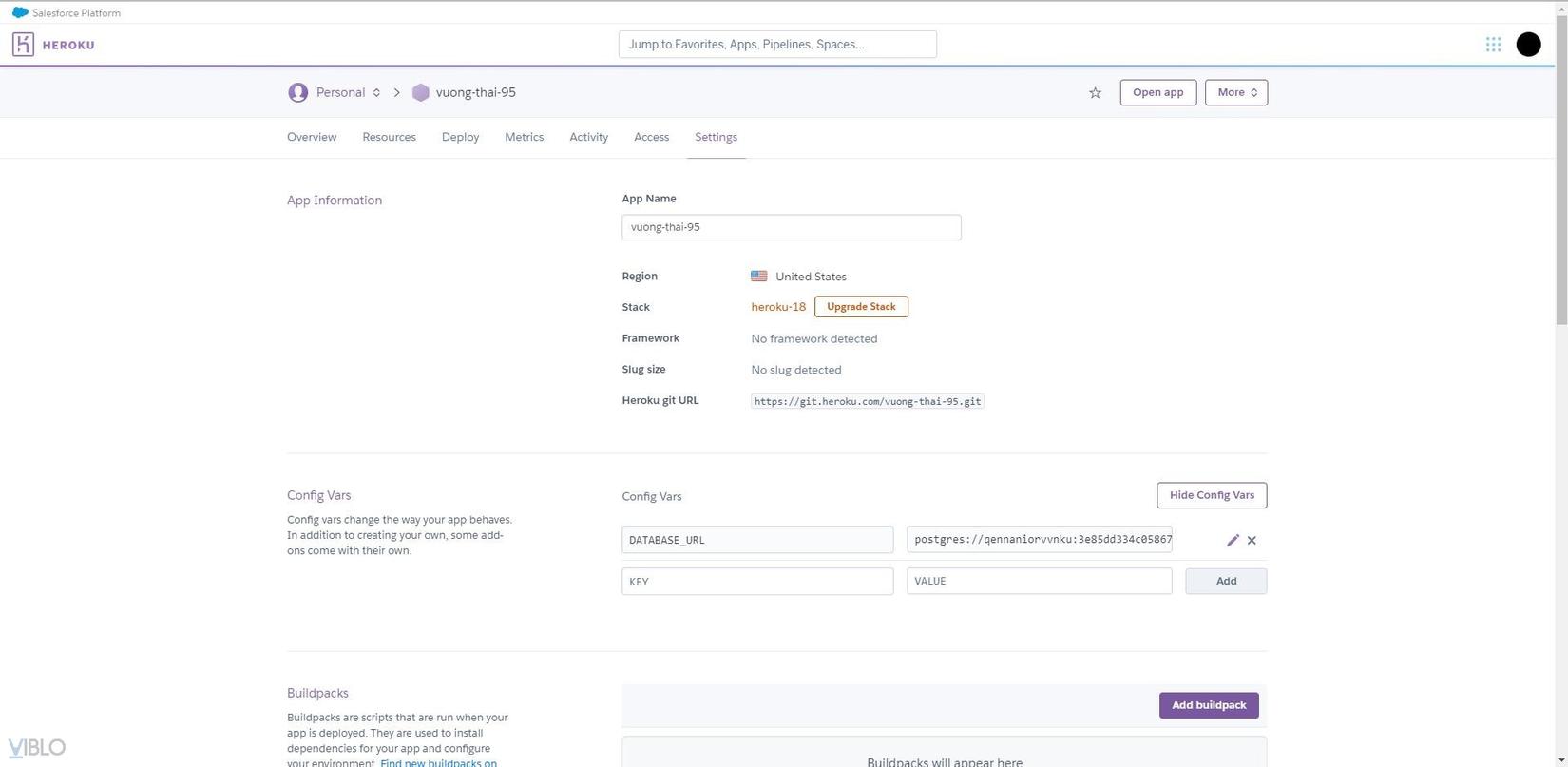Click the vuong-thai-95 hexagon app icon
The height and width of the screenshot is (767, 1568).
point(421,92)
